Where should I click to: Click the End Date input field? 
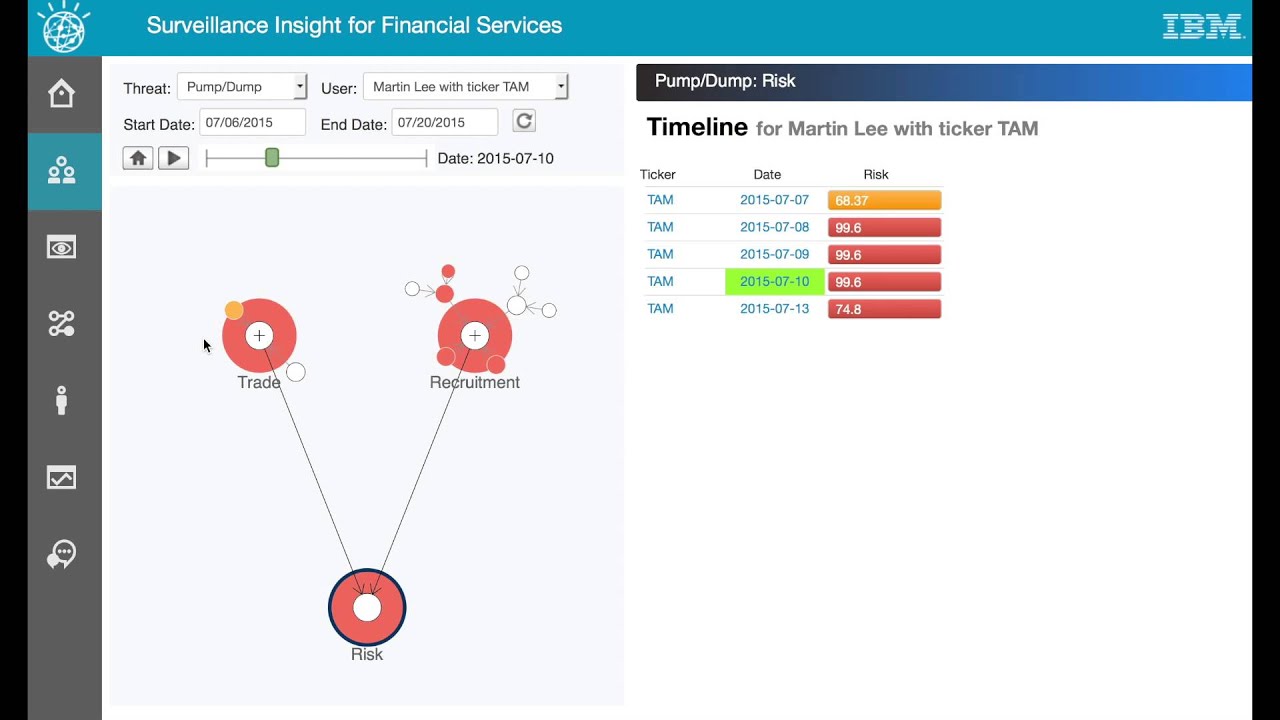tap(444, 123)
